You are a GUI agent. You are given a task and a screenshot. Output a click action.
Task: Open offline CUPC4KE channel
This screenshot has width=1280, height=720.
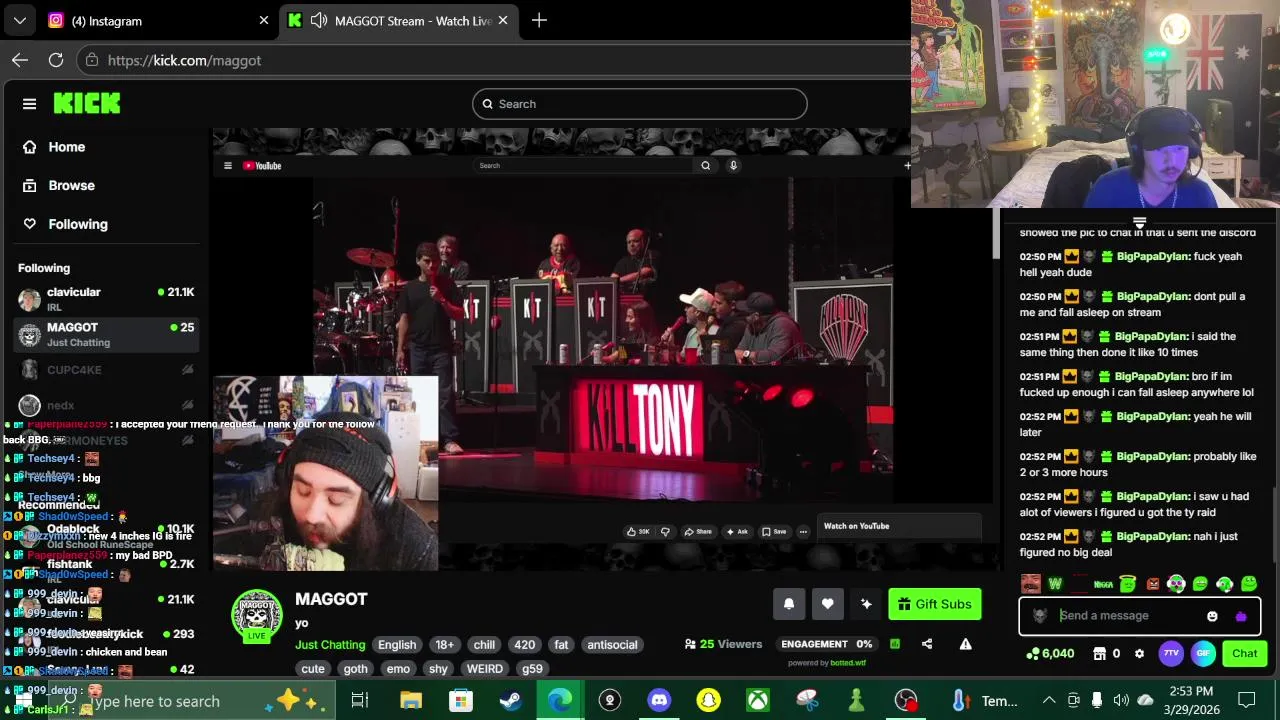click(105, 370)
